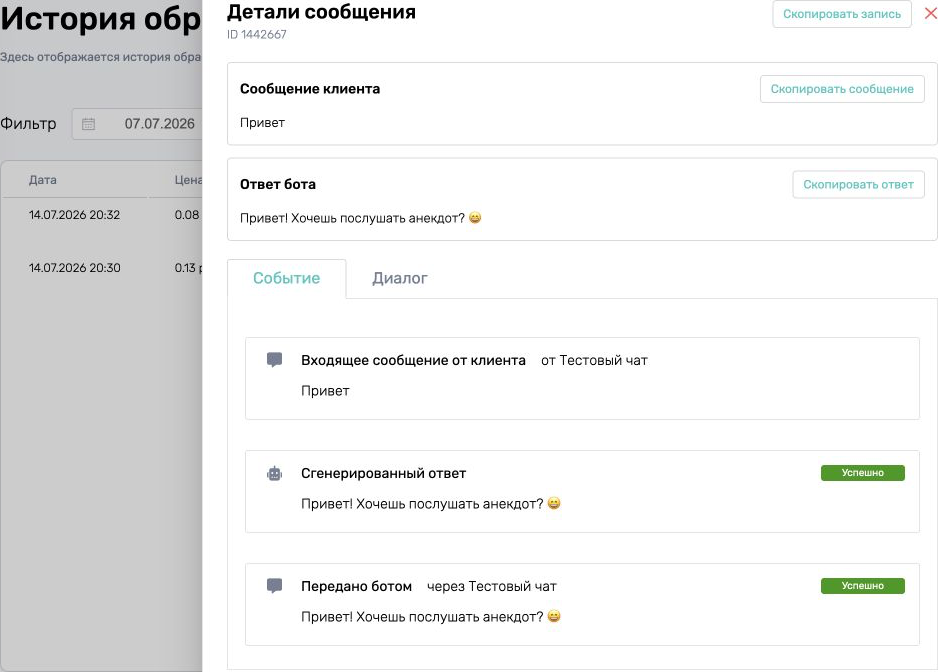Click the calendar icon in the Фильтр date field
Viewport: 938px width, 672px height.
[x=89, y=124]
